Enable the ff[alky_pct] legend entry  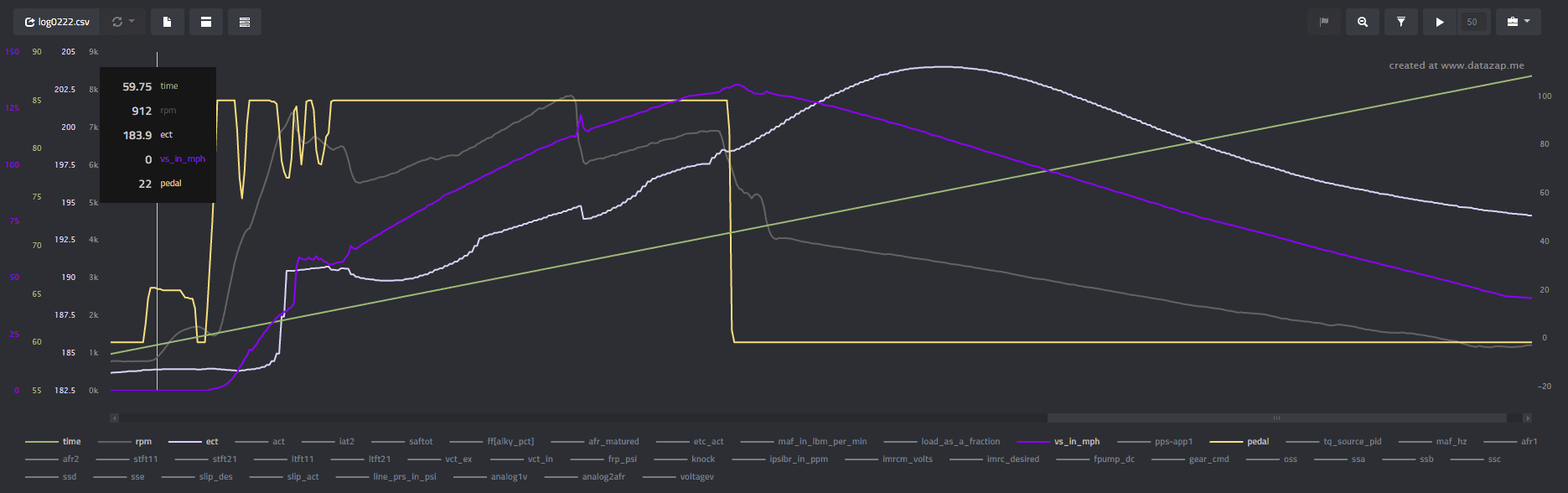492,441
